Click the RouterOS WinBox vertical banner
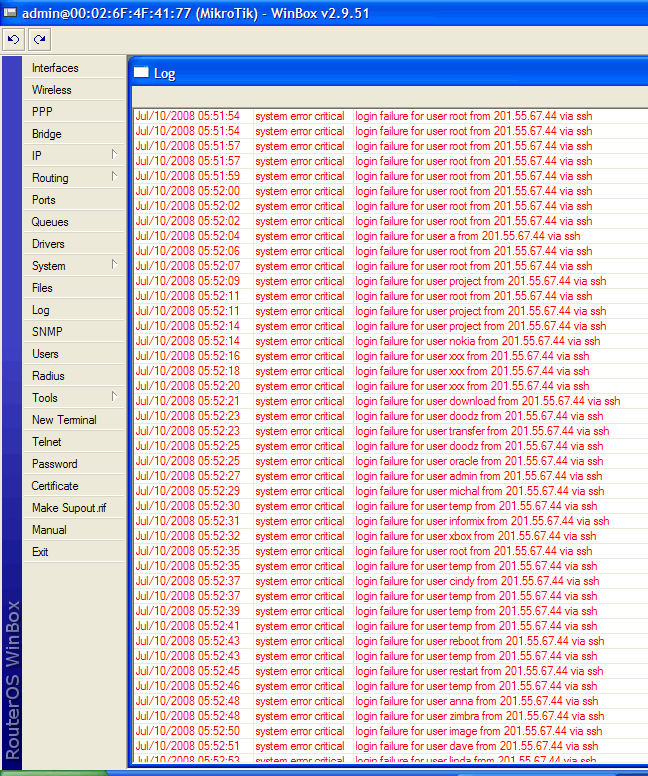This screenshot has height=776, width=648. click(x=12, y=413)
